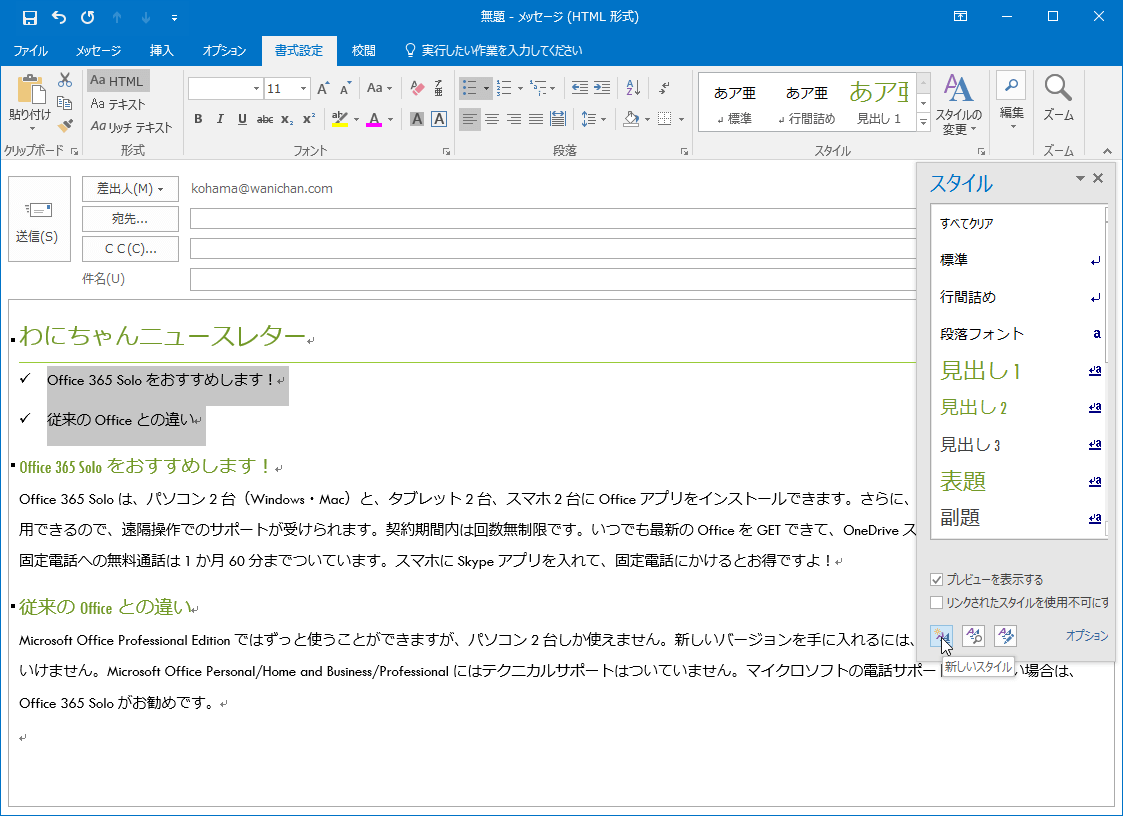The width and height of the screenshot is (1123, 816).
Task: Shrink font size with the smaller A icon
Action: pos(346,88)
